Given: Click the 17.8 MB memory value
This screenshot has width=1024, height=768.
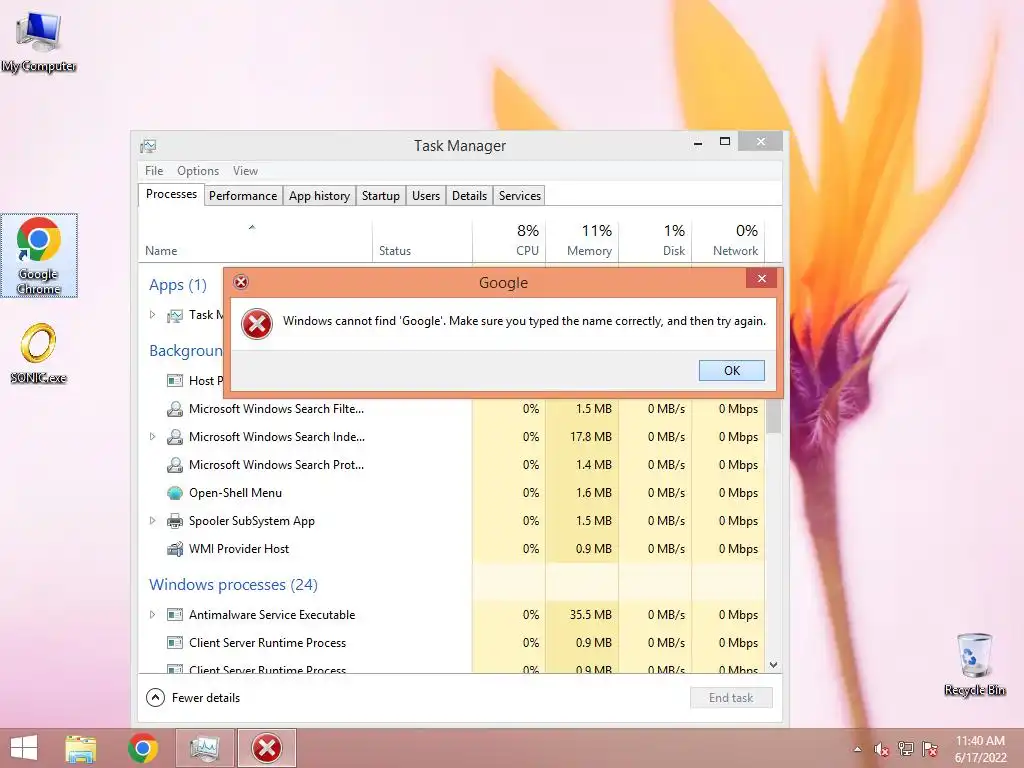Looking at the screenshot, I should 590,437.
